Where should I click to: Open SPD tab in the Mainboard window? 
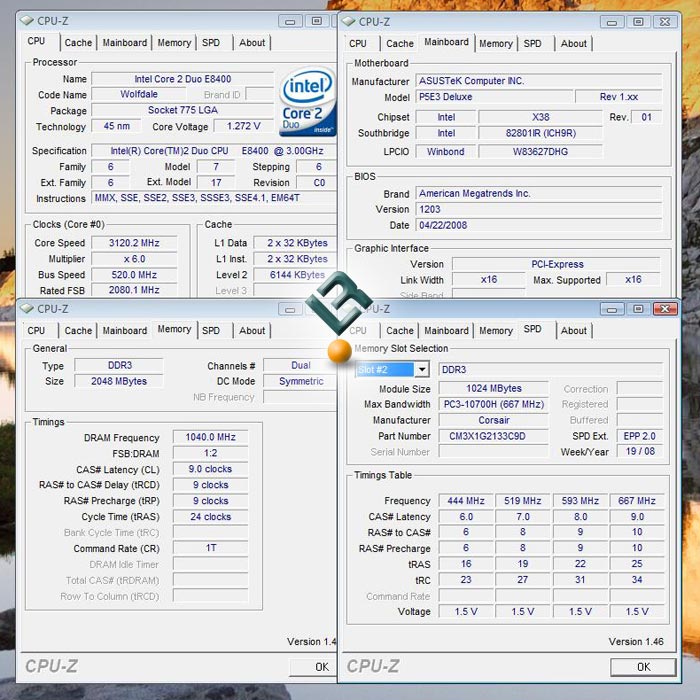(533, 43)
